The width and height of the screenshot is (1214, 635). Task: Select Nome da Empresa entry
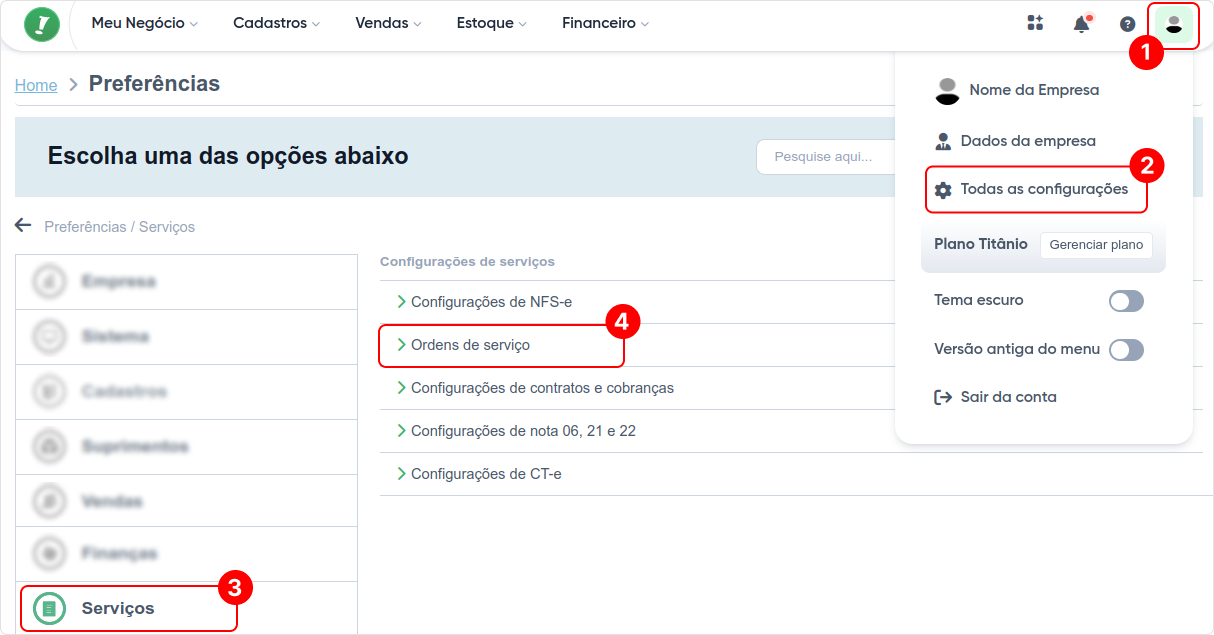click(x=1017, y=90)
